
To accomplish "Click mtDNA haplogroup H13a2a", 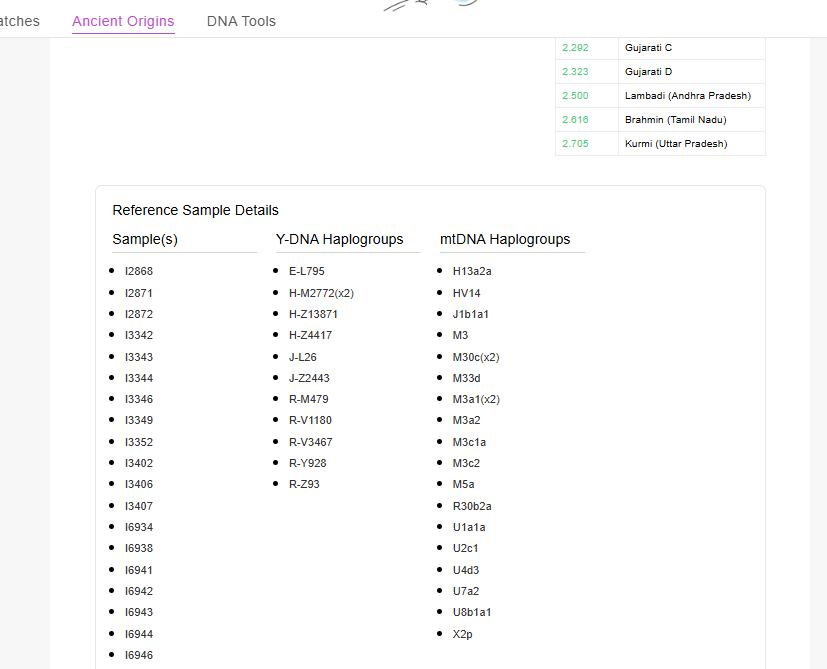I will (472, 271).
